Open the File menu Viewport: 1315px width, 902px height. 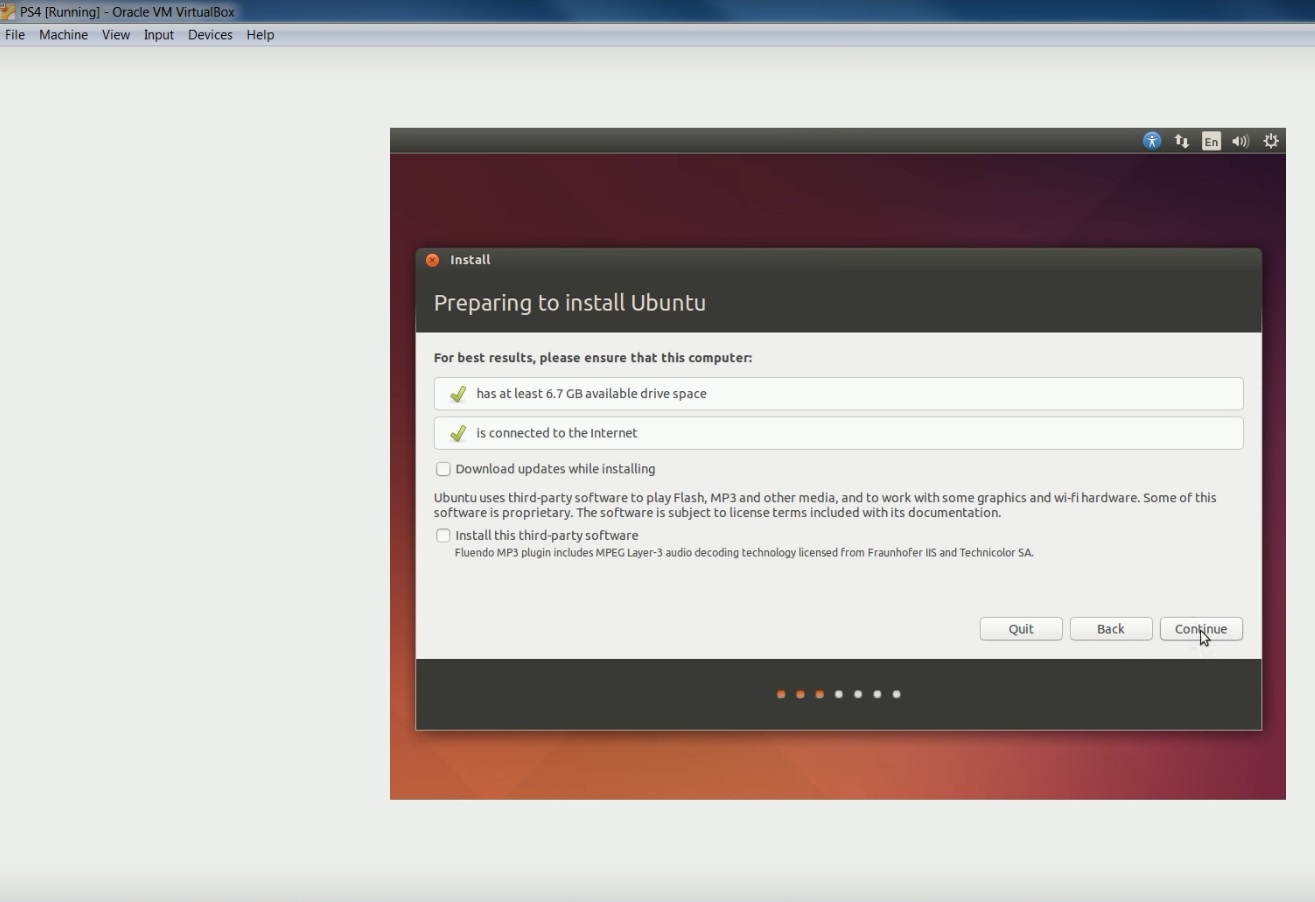[x=15, y=35]
